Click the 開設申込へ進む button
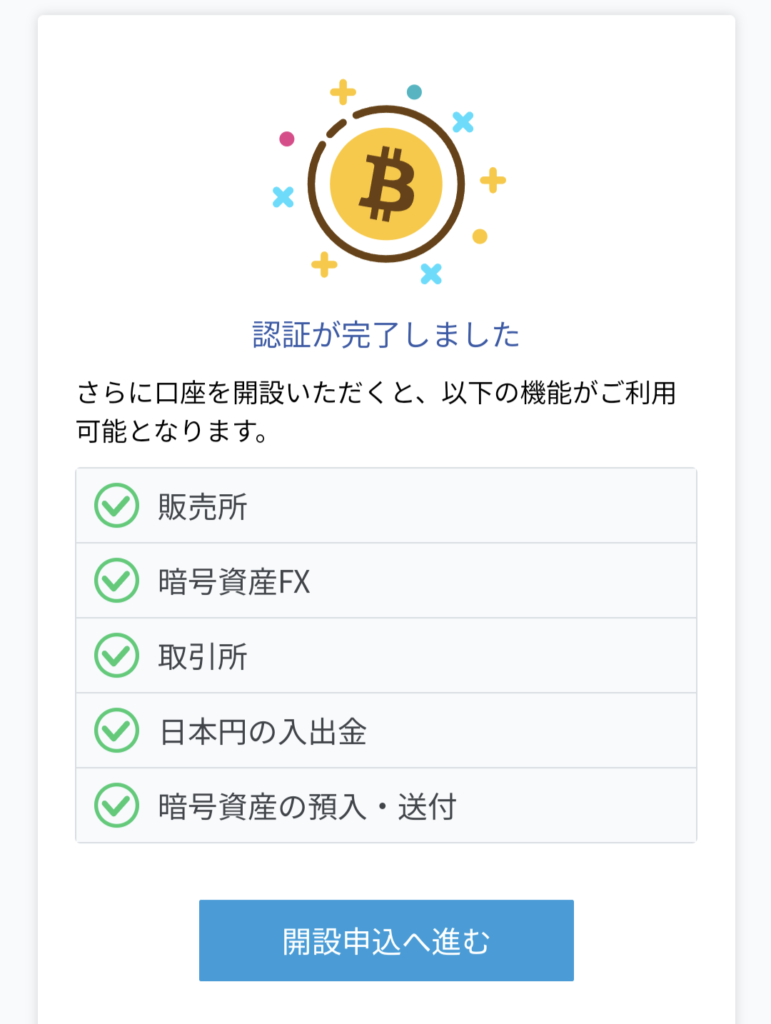 pos(386,940)
